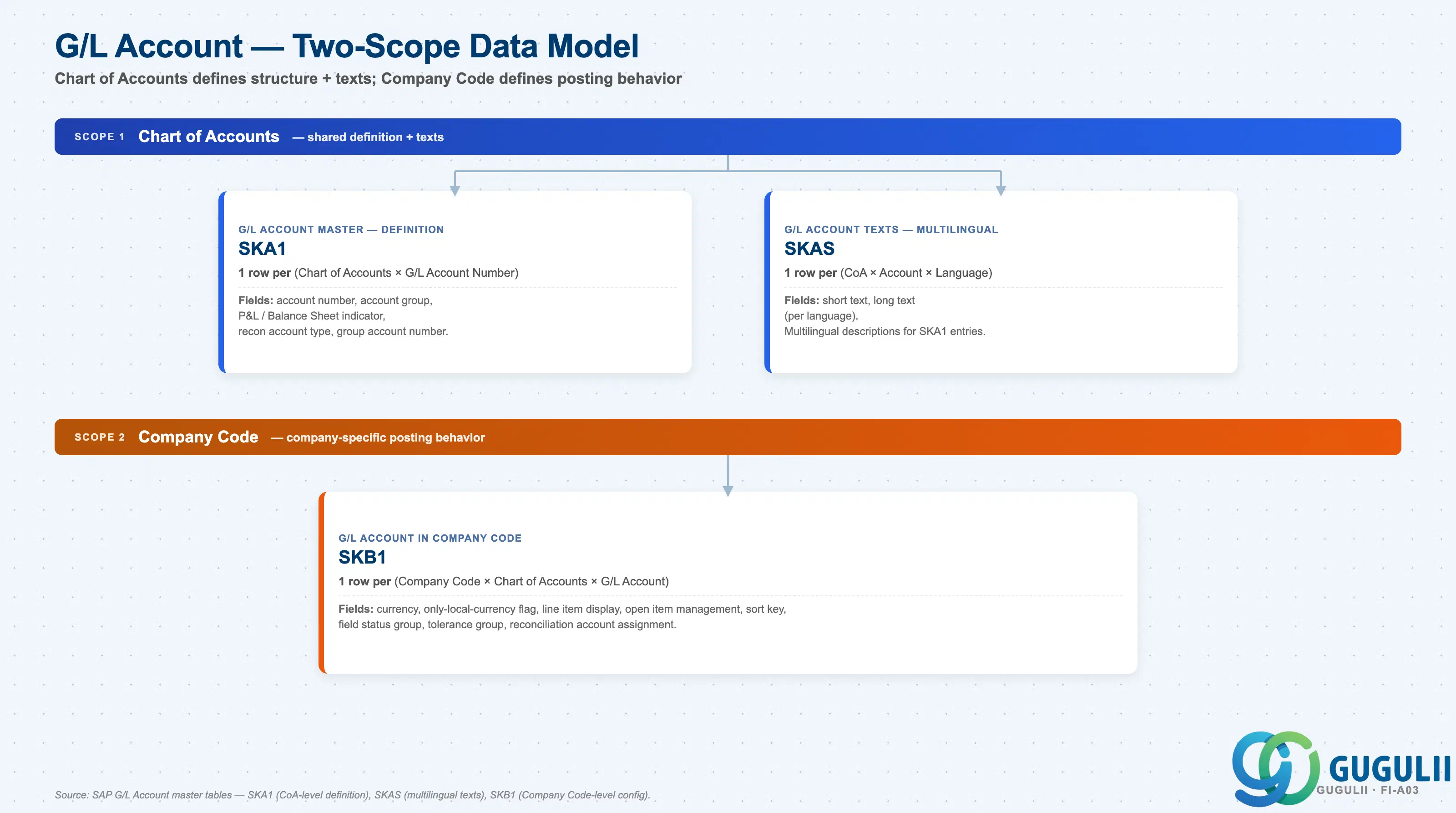Click the SKB1 fields line starting with currency

pyautogui.click(x=562, y=609)
